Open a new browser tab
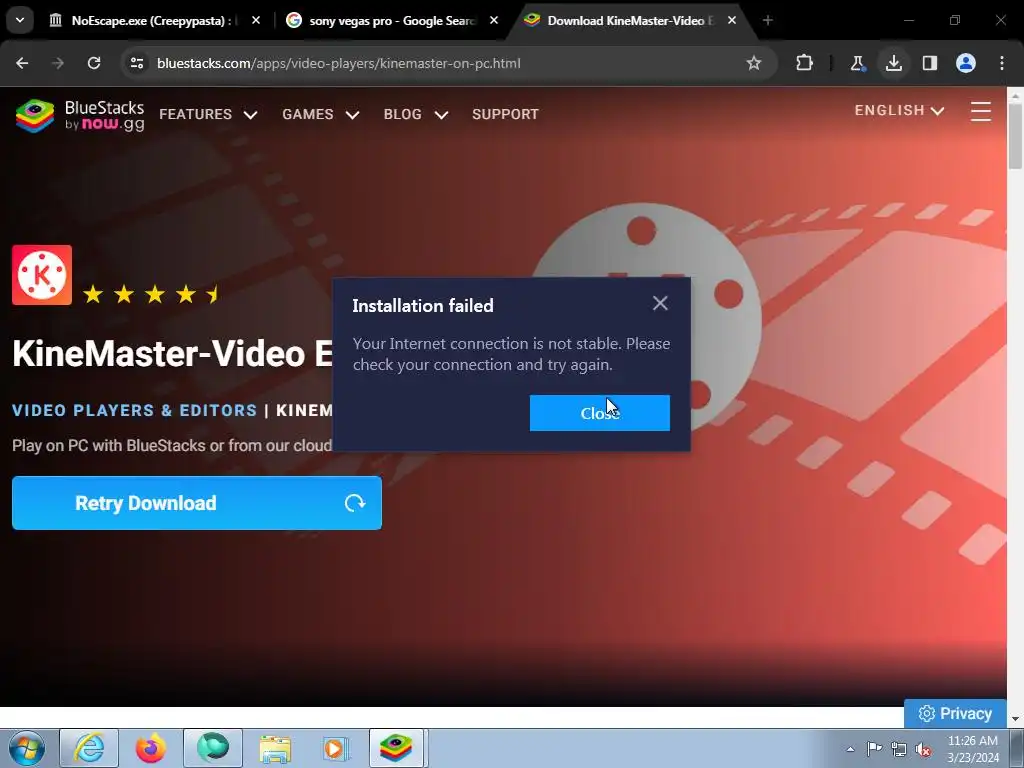Viewport: 1024px width, 768px height. click(768, 20)
